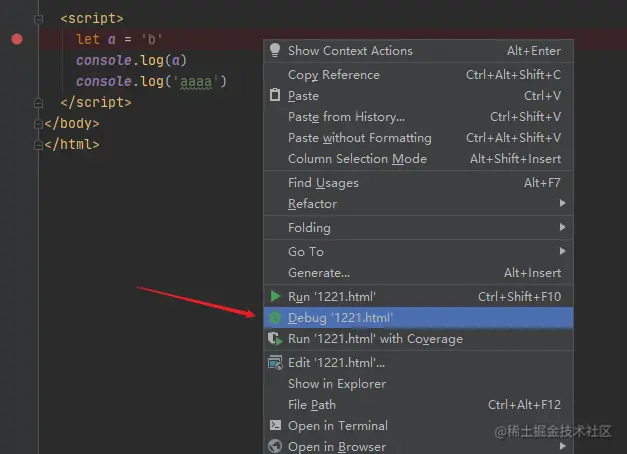Open the Refactor menu entry
The image size is (627, 454).
tap(419, 204)
